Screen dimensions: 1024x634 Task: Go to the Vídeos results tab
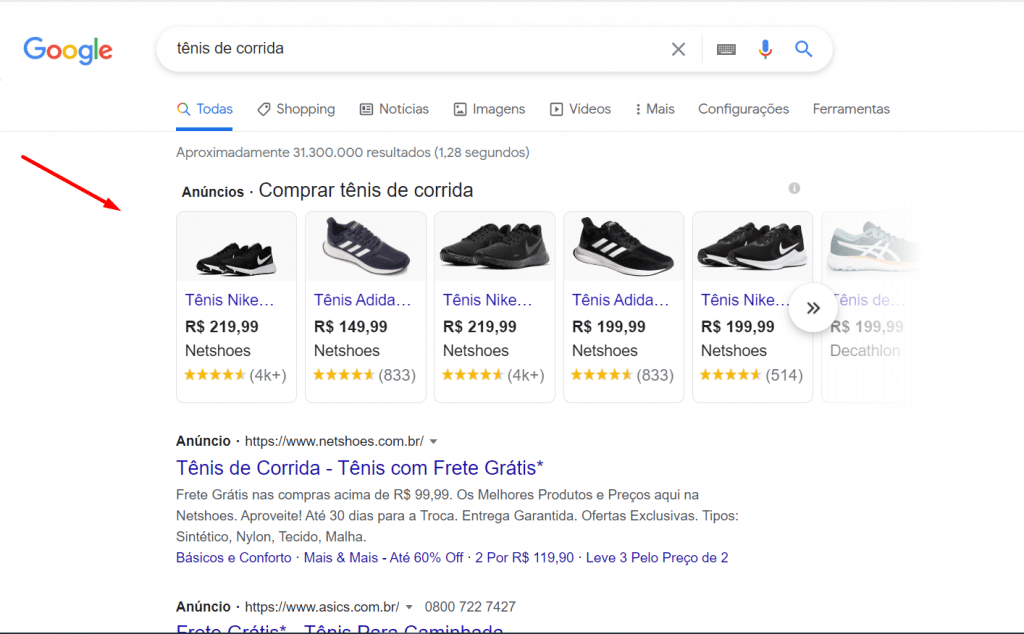click(580, 109)
